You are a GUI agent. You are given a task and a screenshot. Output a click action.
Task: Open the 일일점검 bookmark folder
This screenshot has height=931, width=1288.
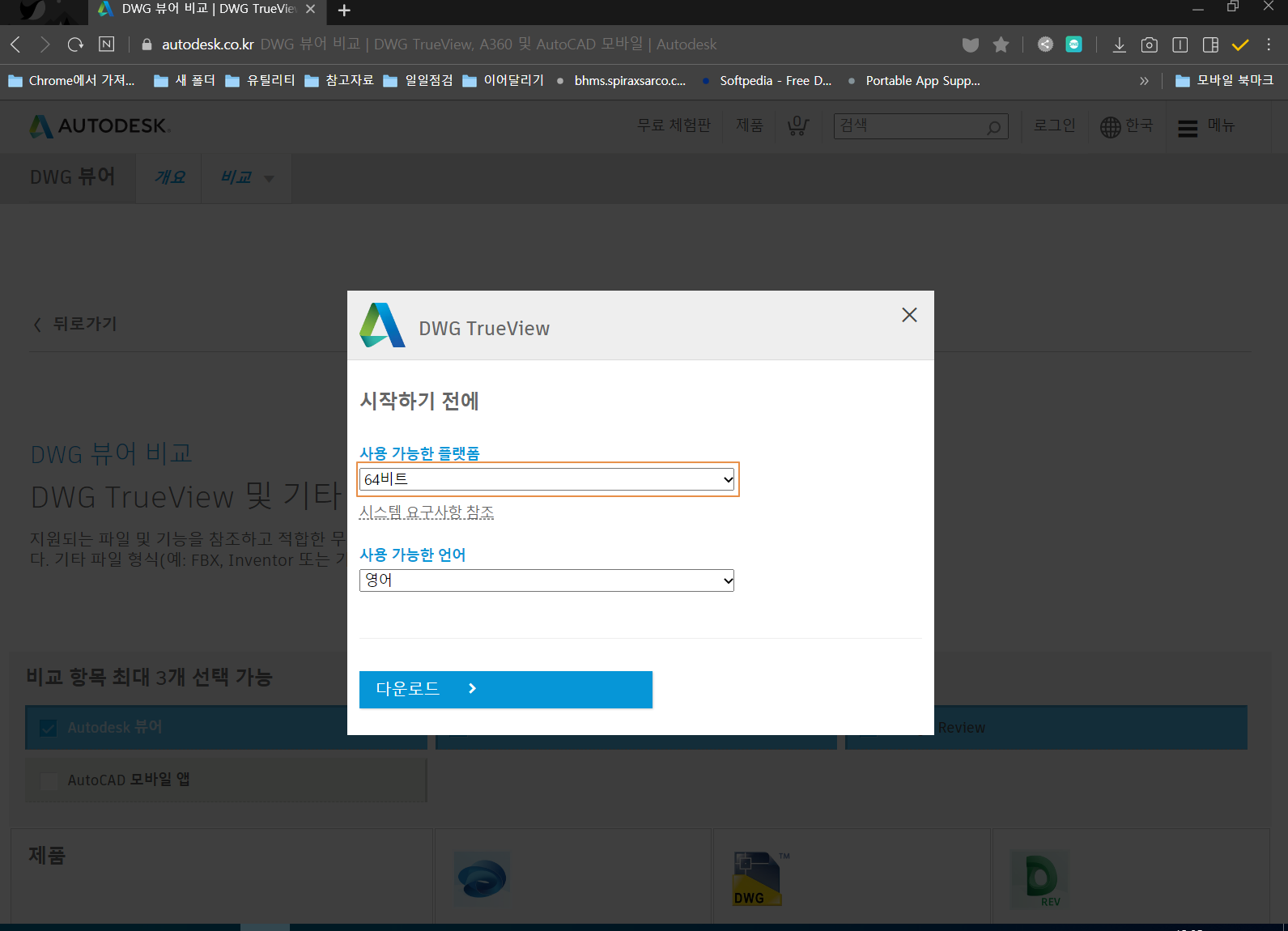pos(418,81)
